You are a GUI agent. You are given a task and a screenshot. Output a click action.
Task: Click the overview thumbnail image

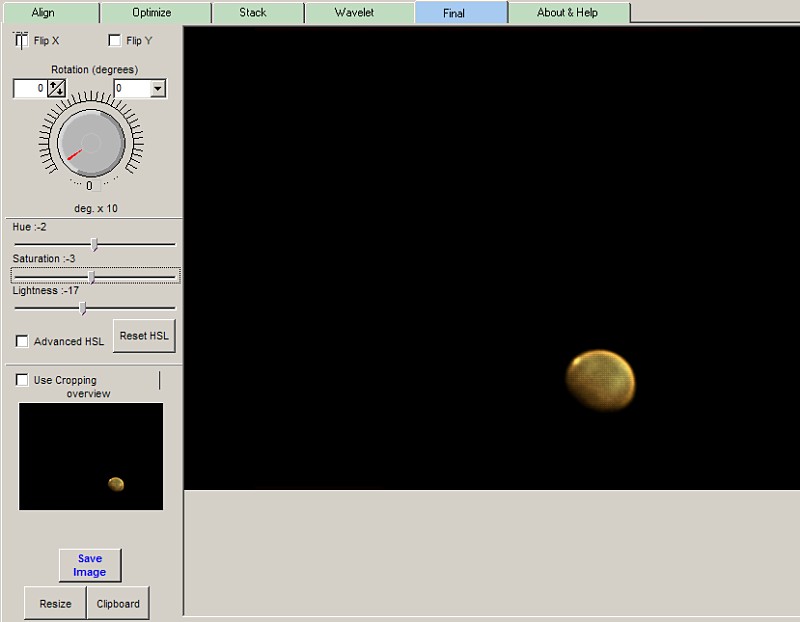(x=91, y=456)
